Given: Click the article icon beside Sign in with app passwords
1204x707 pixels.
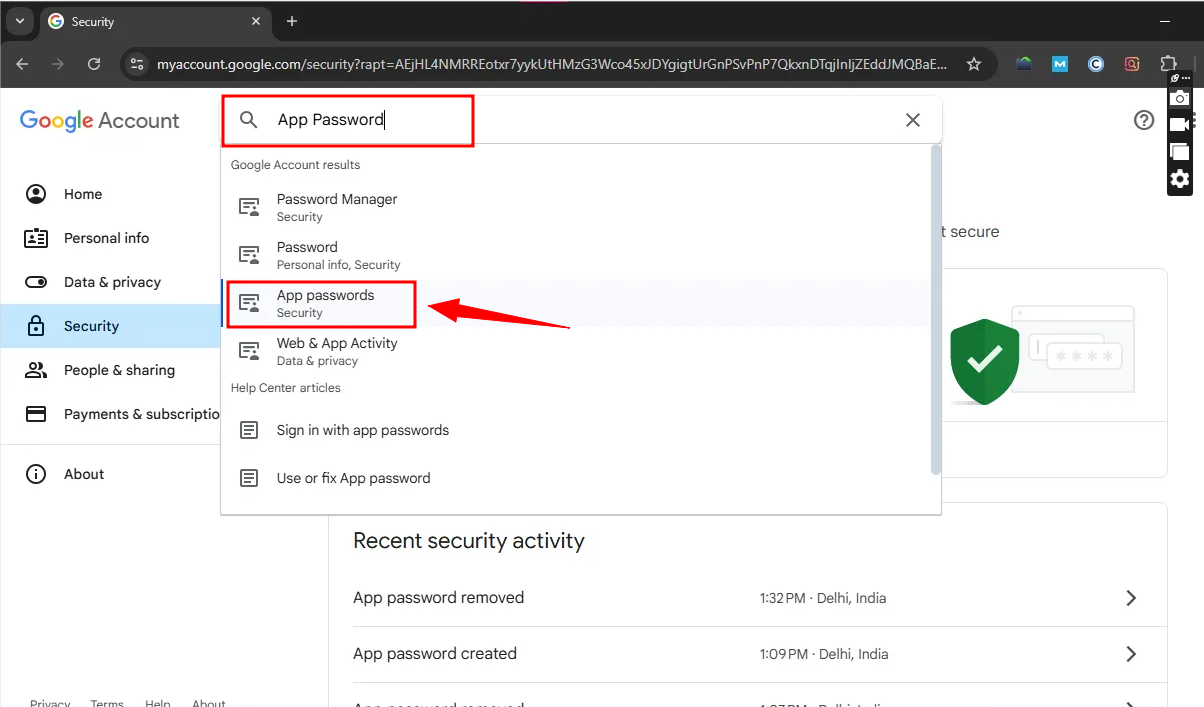Looking at the screenshot, I should 249,430.
